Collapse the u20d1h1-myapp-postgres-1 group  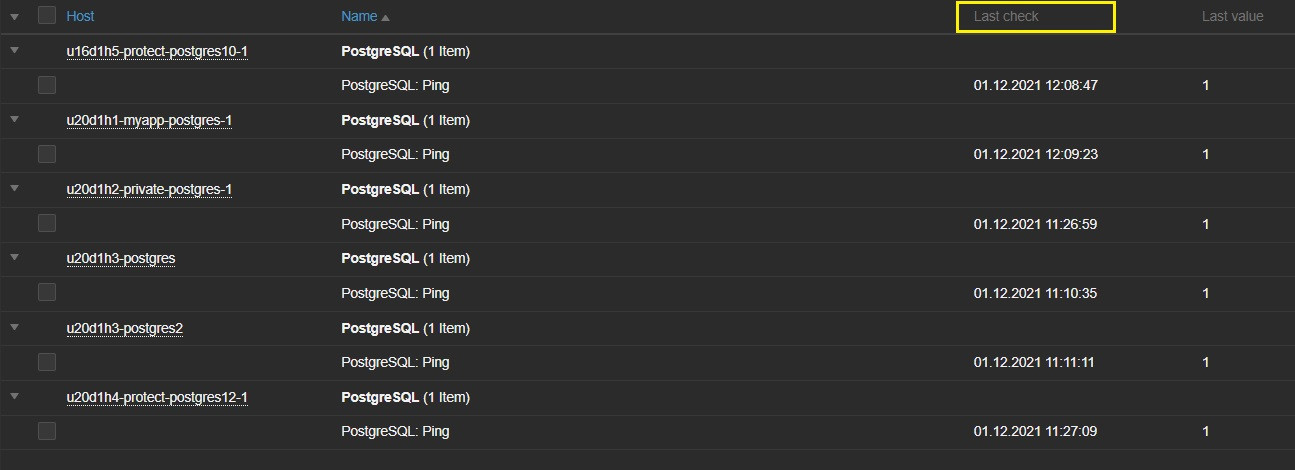coord(14,119)
